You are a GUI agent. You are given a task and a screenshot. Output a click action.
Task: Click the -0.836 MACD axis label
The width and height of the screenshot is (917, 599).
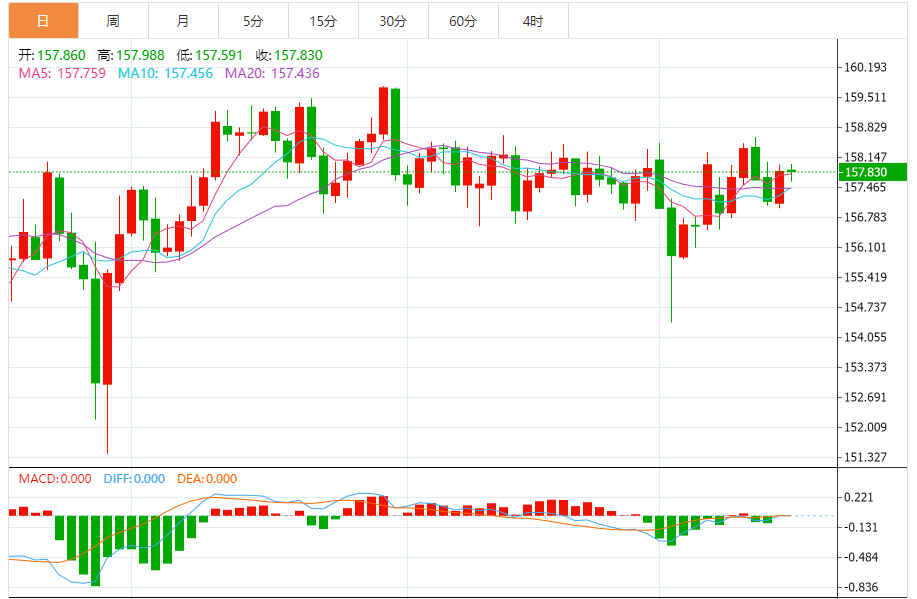click(x=859, y=587)
